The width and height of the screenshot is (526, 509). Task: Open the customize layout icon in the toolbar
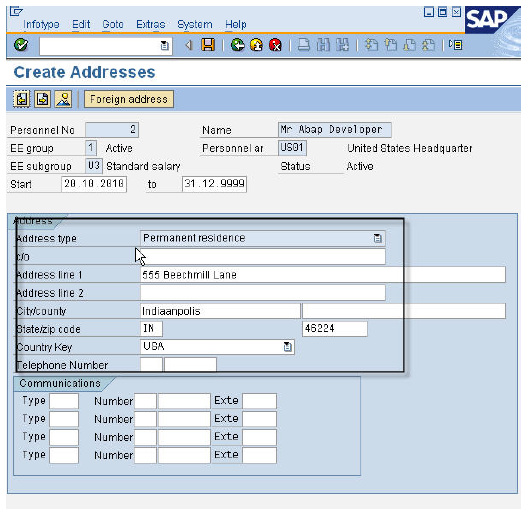tap(456, 45)
